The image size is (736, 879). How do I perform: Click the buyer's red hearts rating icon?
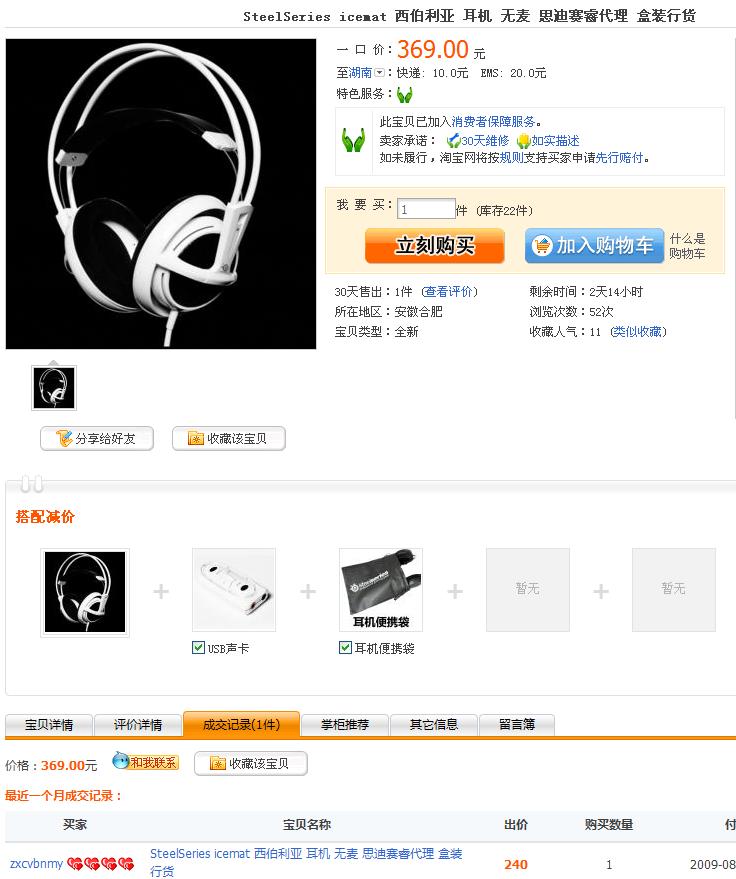click(x=100, y=863)
